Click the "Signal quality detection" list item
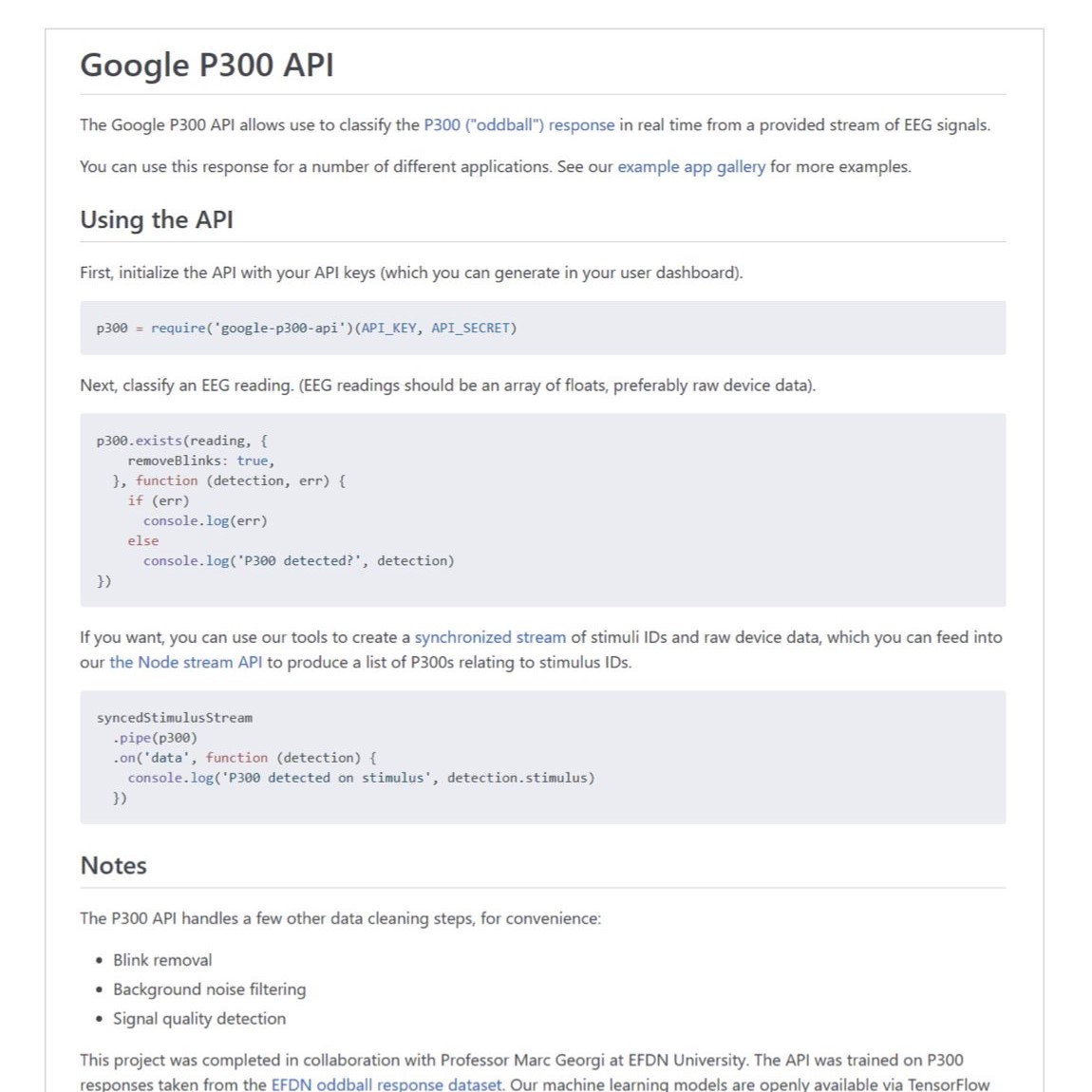The image size is (1092, 1092). pos(199,1018)
